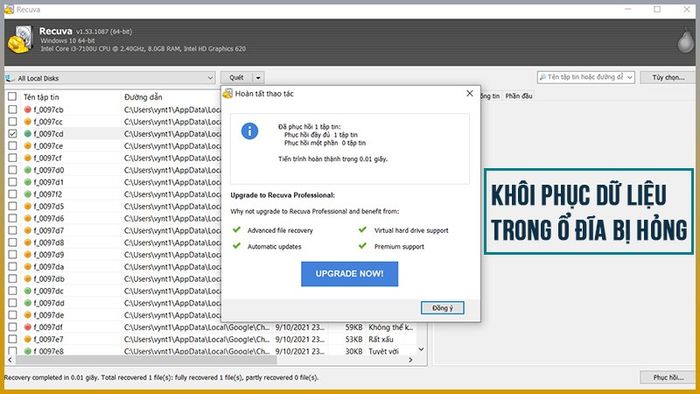
Task: Click the Tuyệt vời state of f_0097e8
Action: [383, 351]
